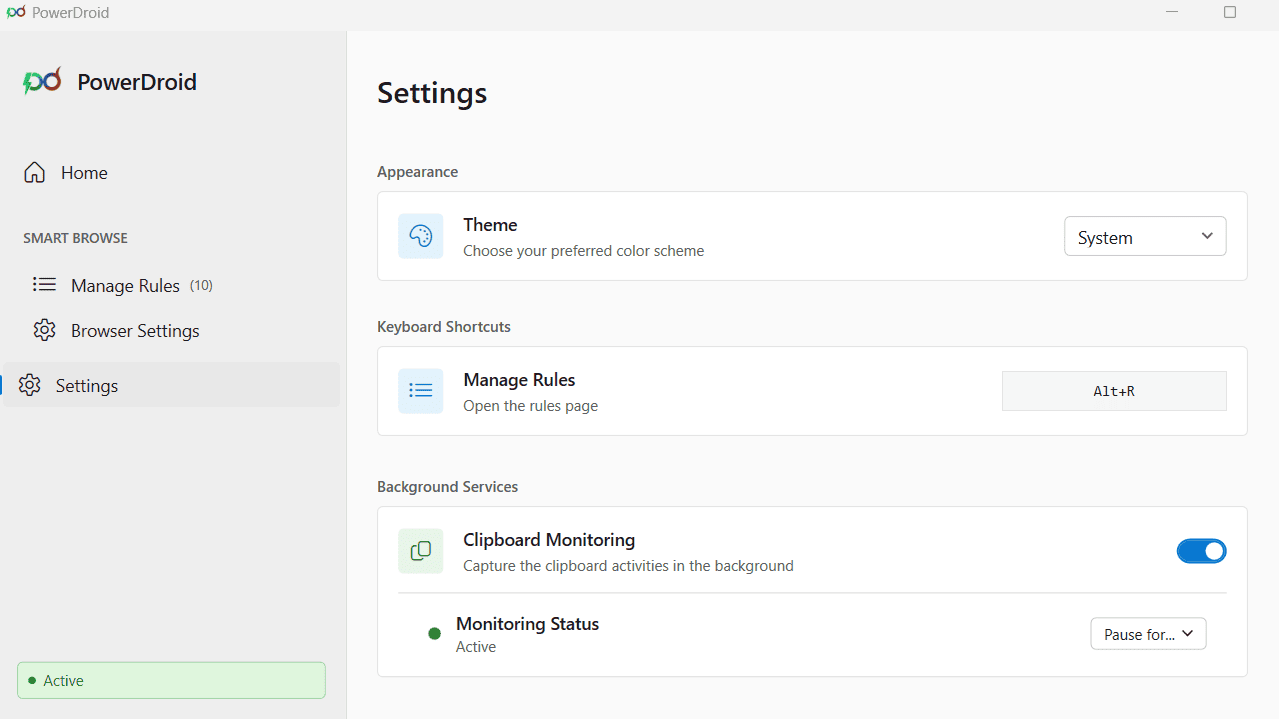The image size is (1279, 719).
Task: Click 'Capture the clipboard activities' description
Action: click(628, 566)
